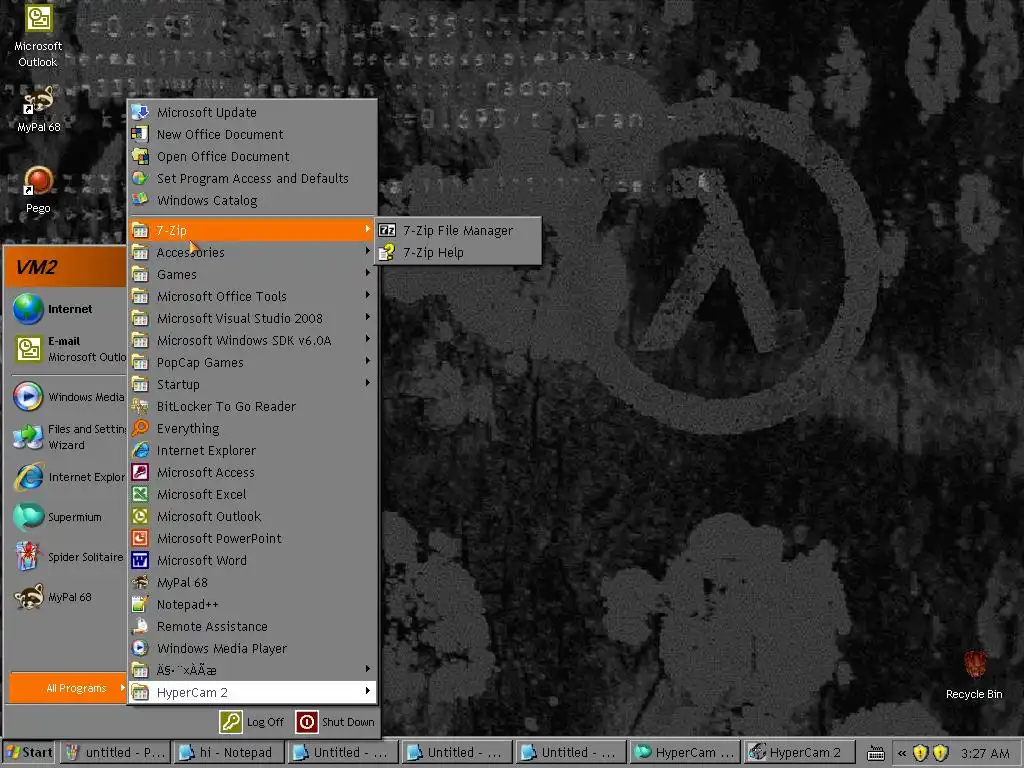
Task: Switch to untitled - P... taskbar button
Action: (x=116, y=752)
